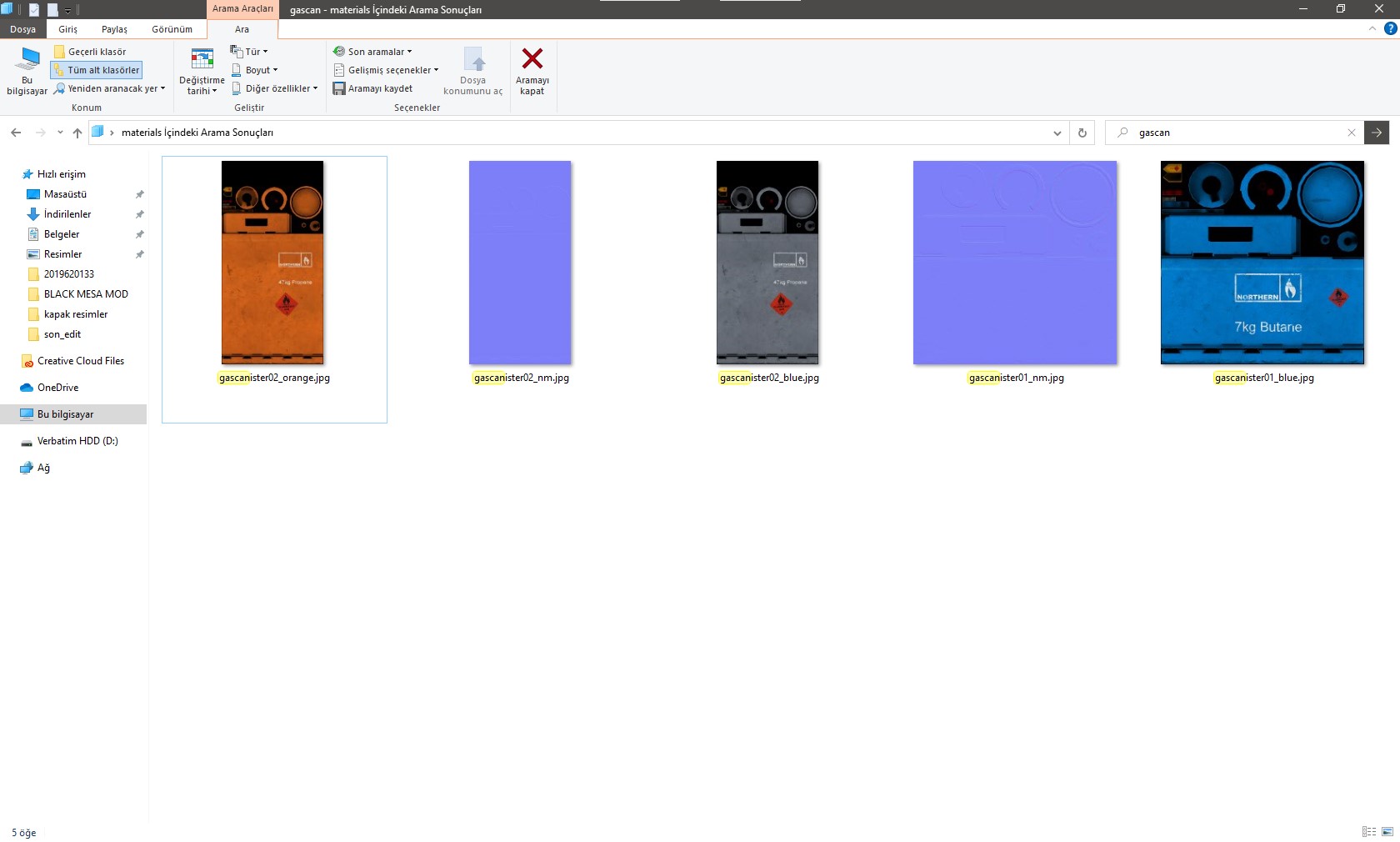Viewport: 1400px width, 842px height.
Task: Switch to Paylaş ribbon tab
Action: click(114, 29)
